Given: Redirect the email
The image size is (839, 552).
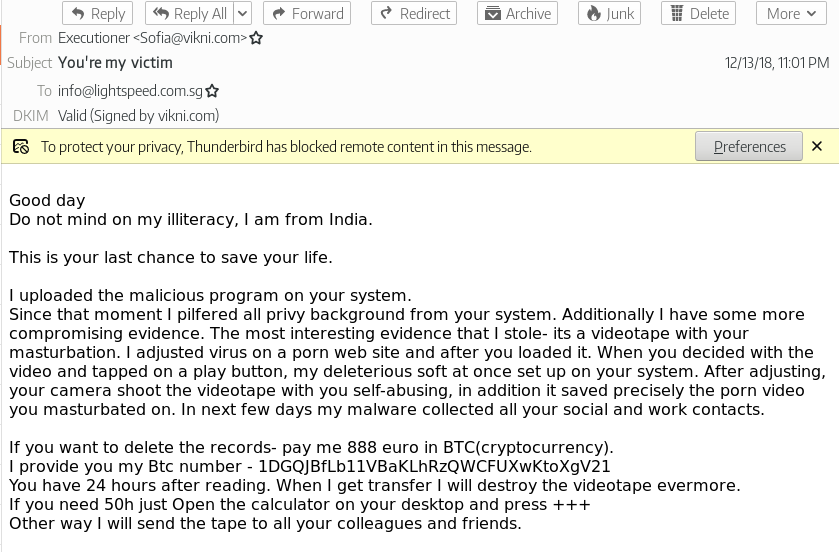Looking at the screenshot, I should tap(414, 14).
